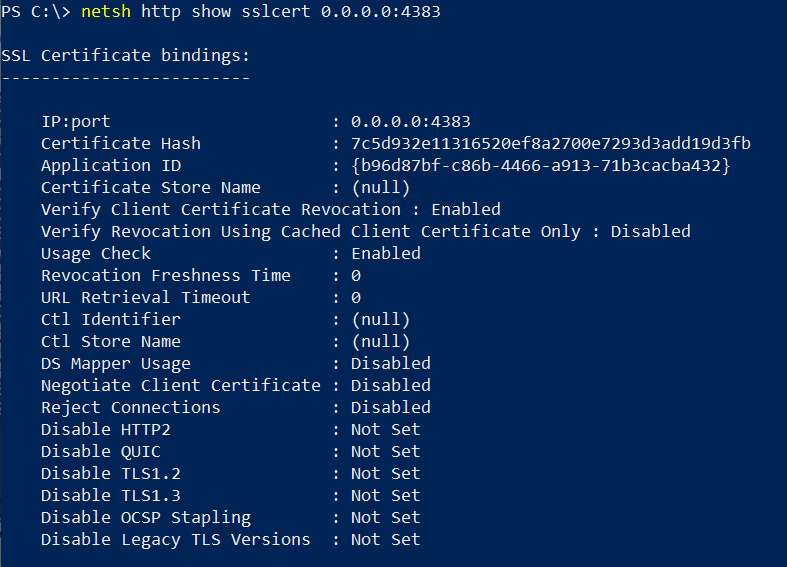Click the sslcert 0.0.0.0:4383 command argument
787x567 pixels.
pos(341,11)
